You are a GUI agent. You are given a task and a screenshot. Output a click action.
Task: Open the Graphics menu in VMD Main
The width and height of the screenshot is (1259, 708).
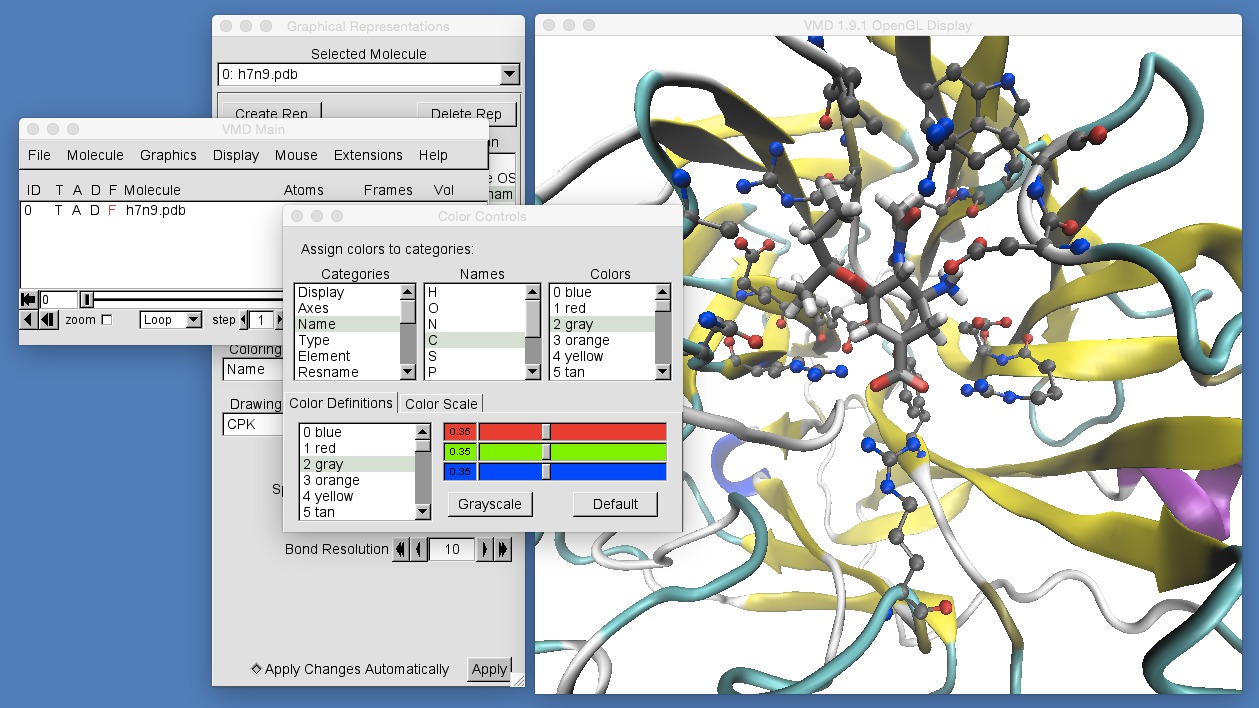click(167, 155)
